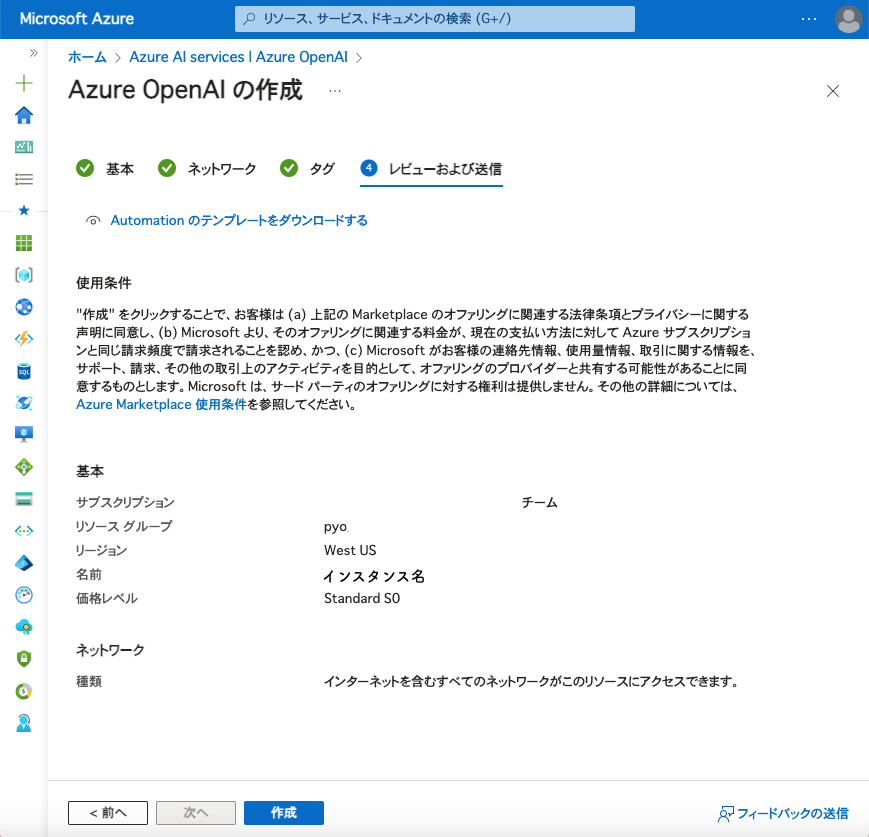Open SQL databases icon in sidebar
The height and width of the screenshot is (837, 869).
click(x=24, y=371)
